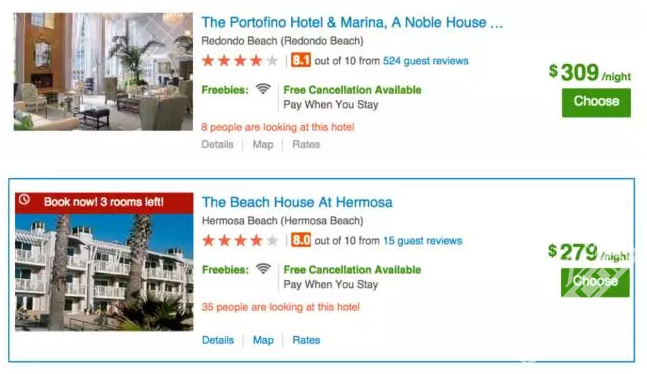Open the Map tab for Beach House

[x=263, y=340]
